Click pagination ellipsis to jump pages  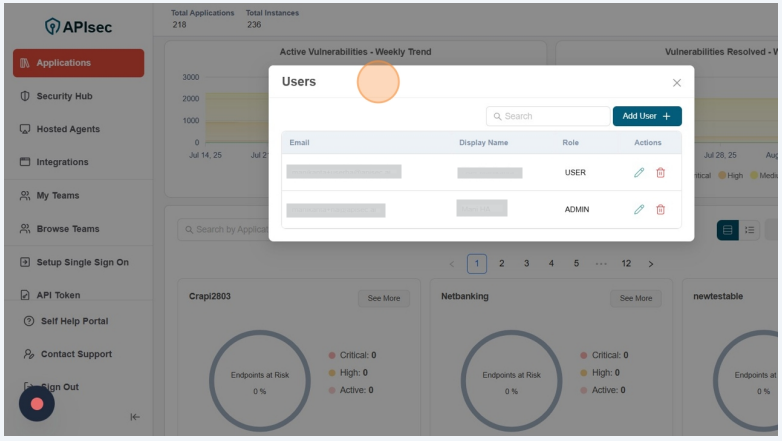601,264
